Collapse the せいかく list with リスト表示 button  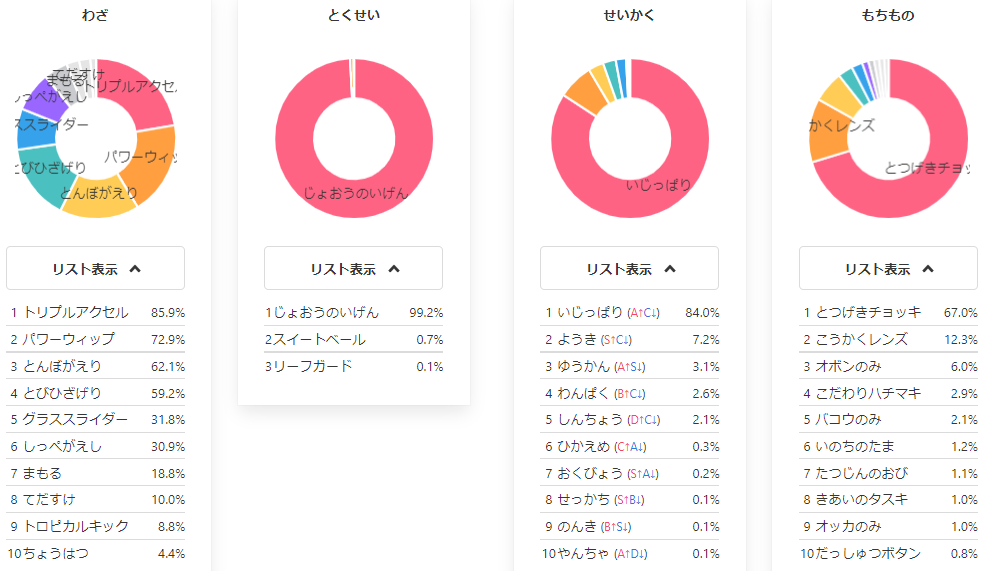(x=629, y=268)
